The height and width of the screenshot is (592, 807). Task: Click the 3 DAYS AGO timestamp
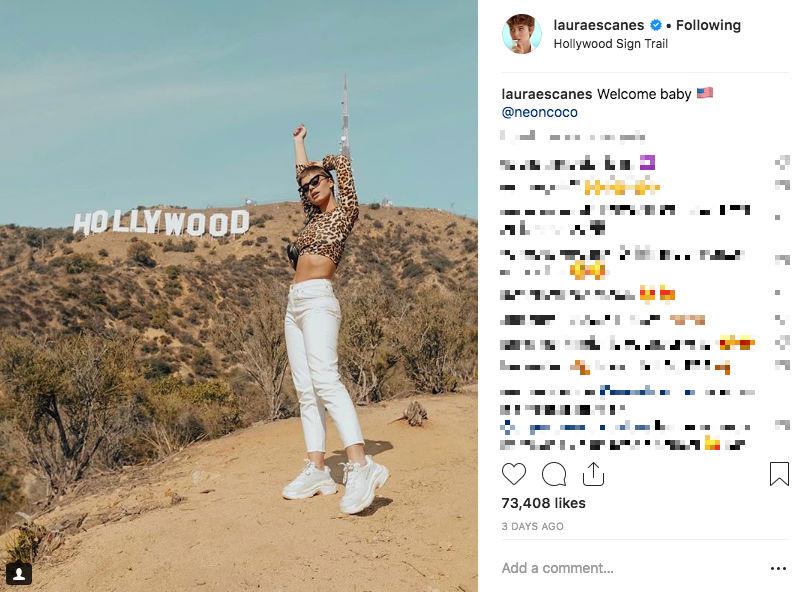pyautogui.click(x=533, y=526)
